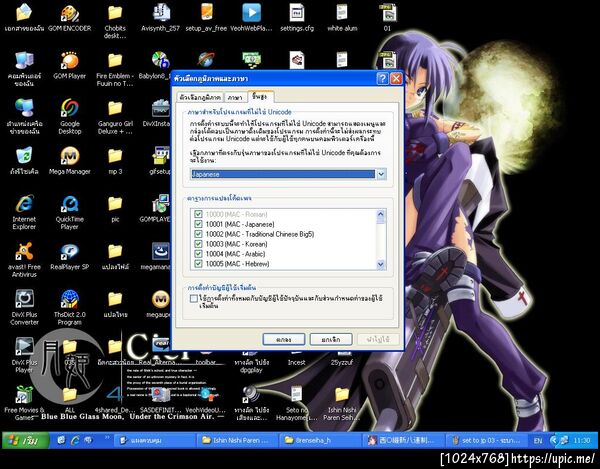Open the non-Unicode language dropdown arrow
This screenshot has height=469, width=600.
pyautogui.click(x=381, y=174)
